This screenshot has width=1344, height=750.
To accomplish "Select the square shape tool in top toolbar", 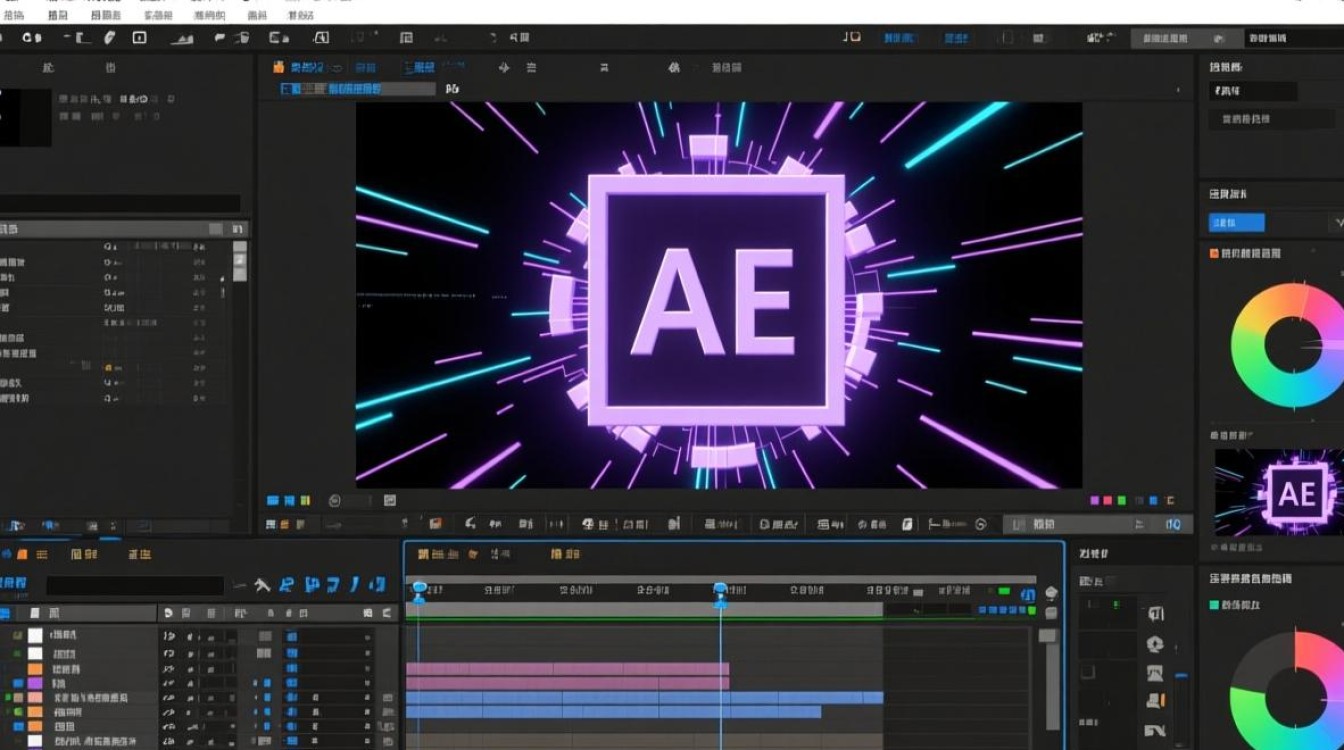I will (139, 38).
